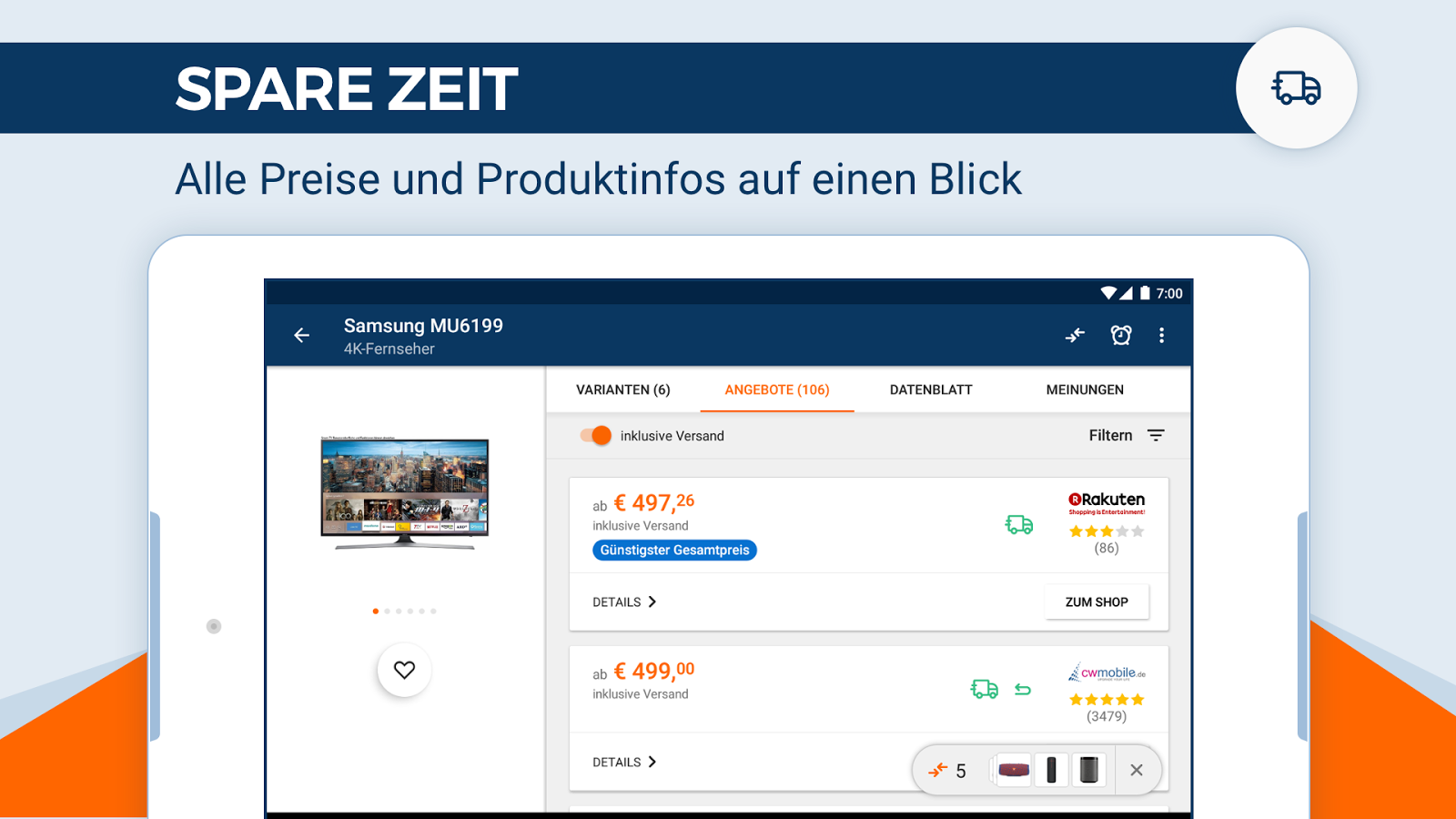Toggle the inklusive Versand switch
The height and width of the screenshot is (819, 1456).
pos(596,436)
